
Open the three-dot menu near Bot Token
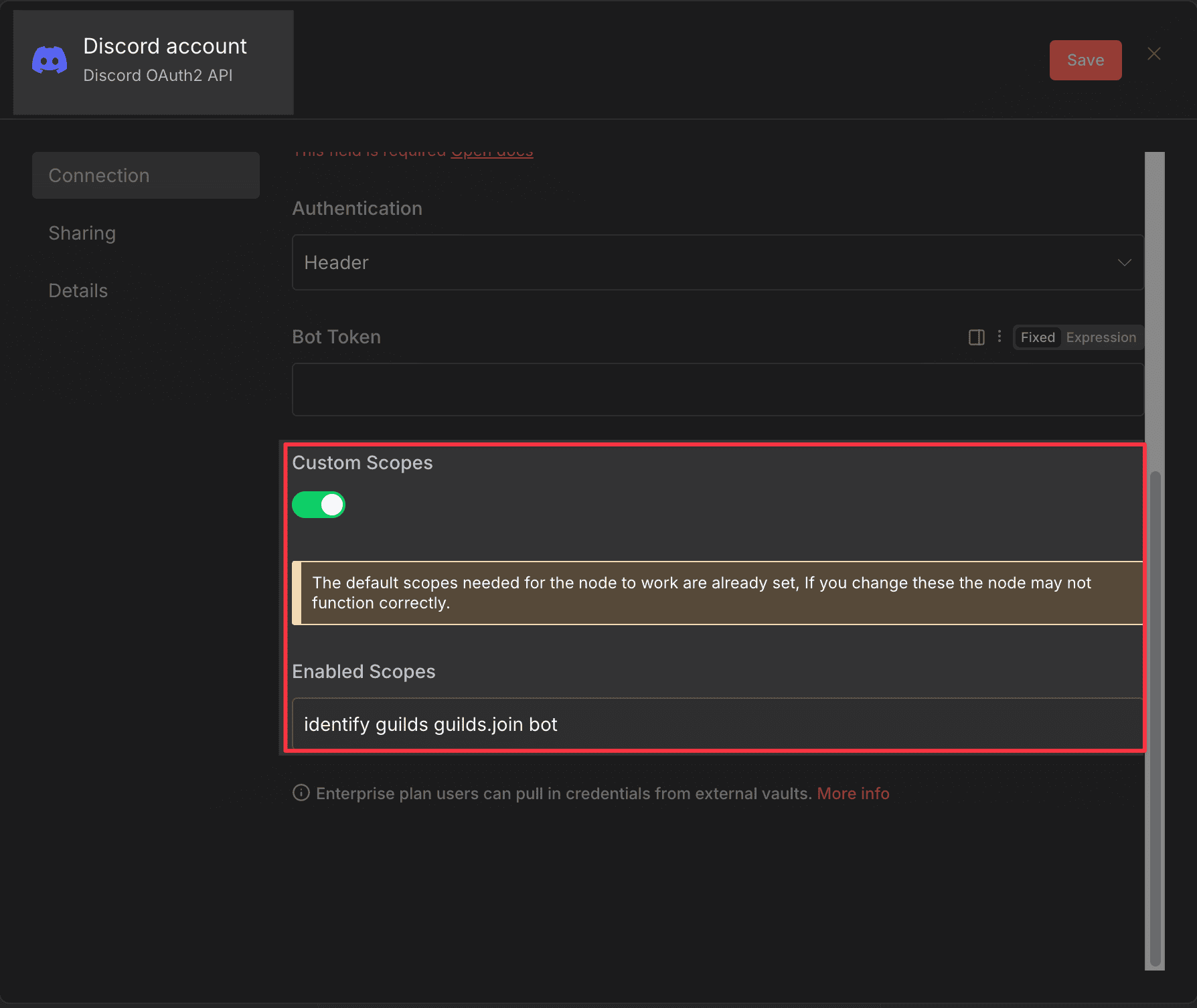pyautogui.click(x=999, y=337)
